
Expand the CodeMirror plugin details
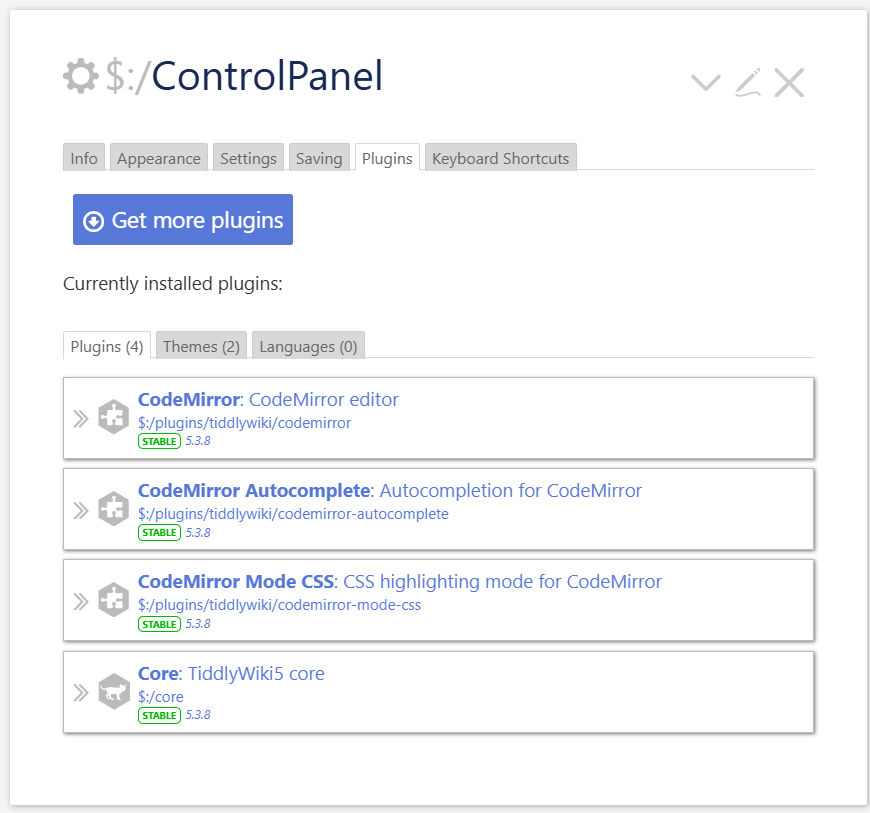pos(81,418)
